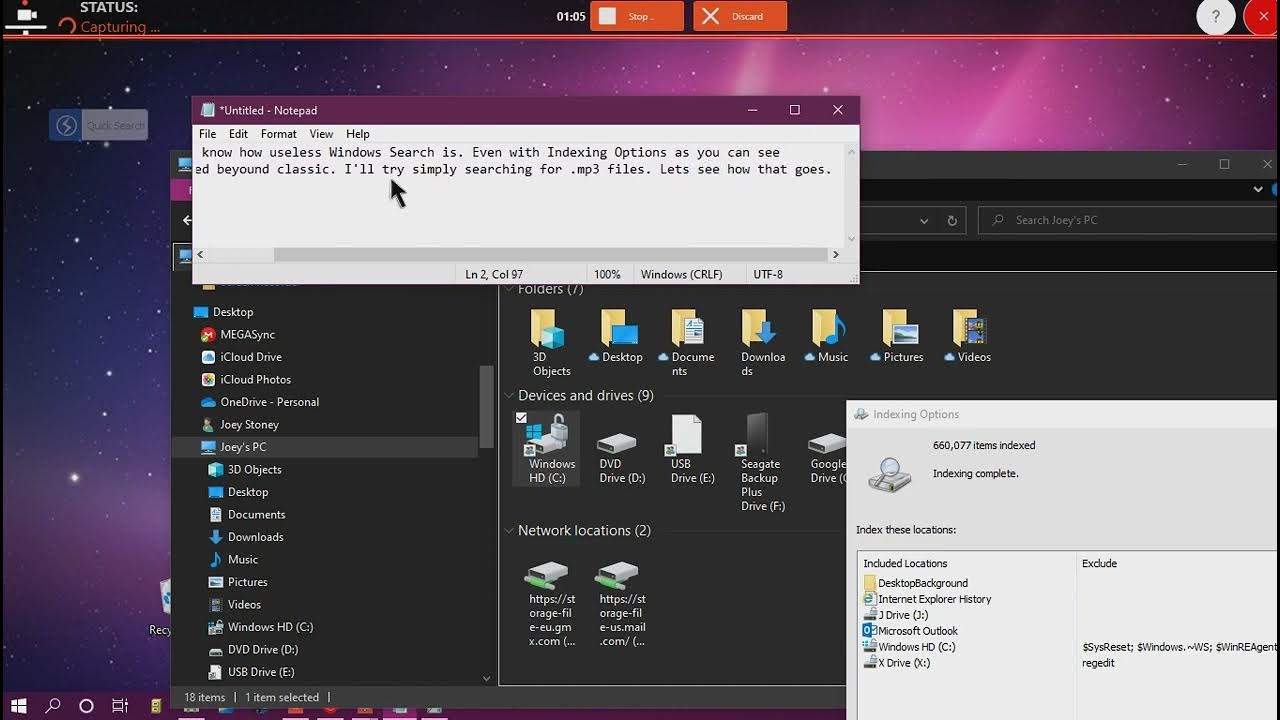Select Downloads in navigation pane
The height and width of the screenshot is (720, 1280).
[x=246, y=537]
